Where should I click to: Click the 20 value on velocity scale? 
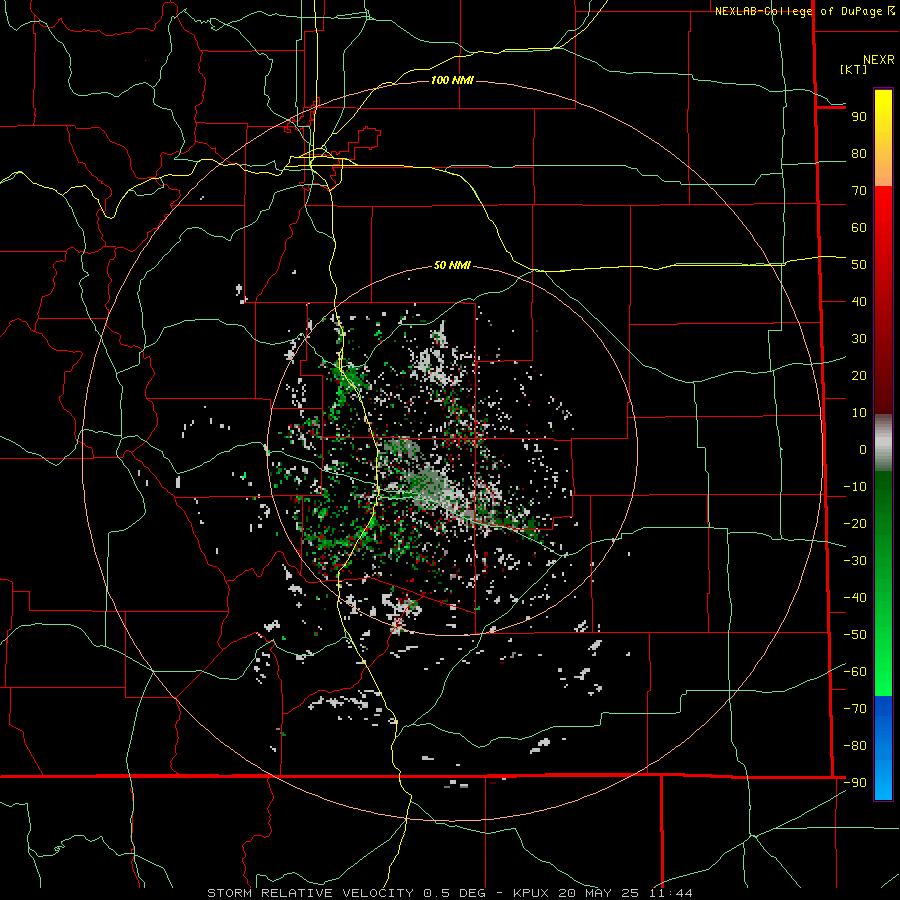pyautogui.click(x=859, y=375)
